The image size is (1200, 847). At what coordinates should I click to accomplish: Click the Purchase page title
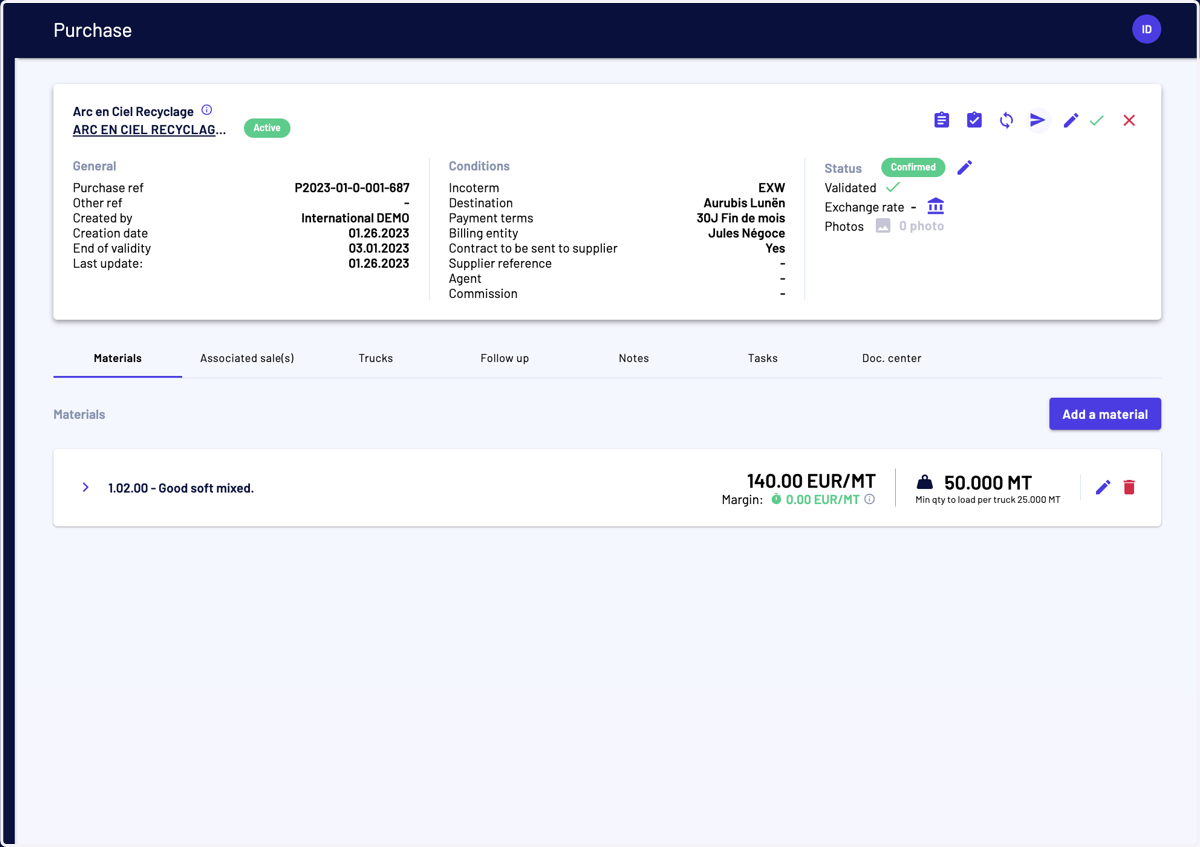tap(93, 30)
